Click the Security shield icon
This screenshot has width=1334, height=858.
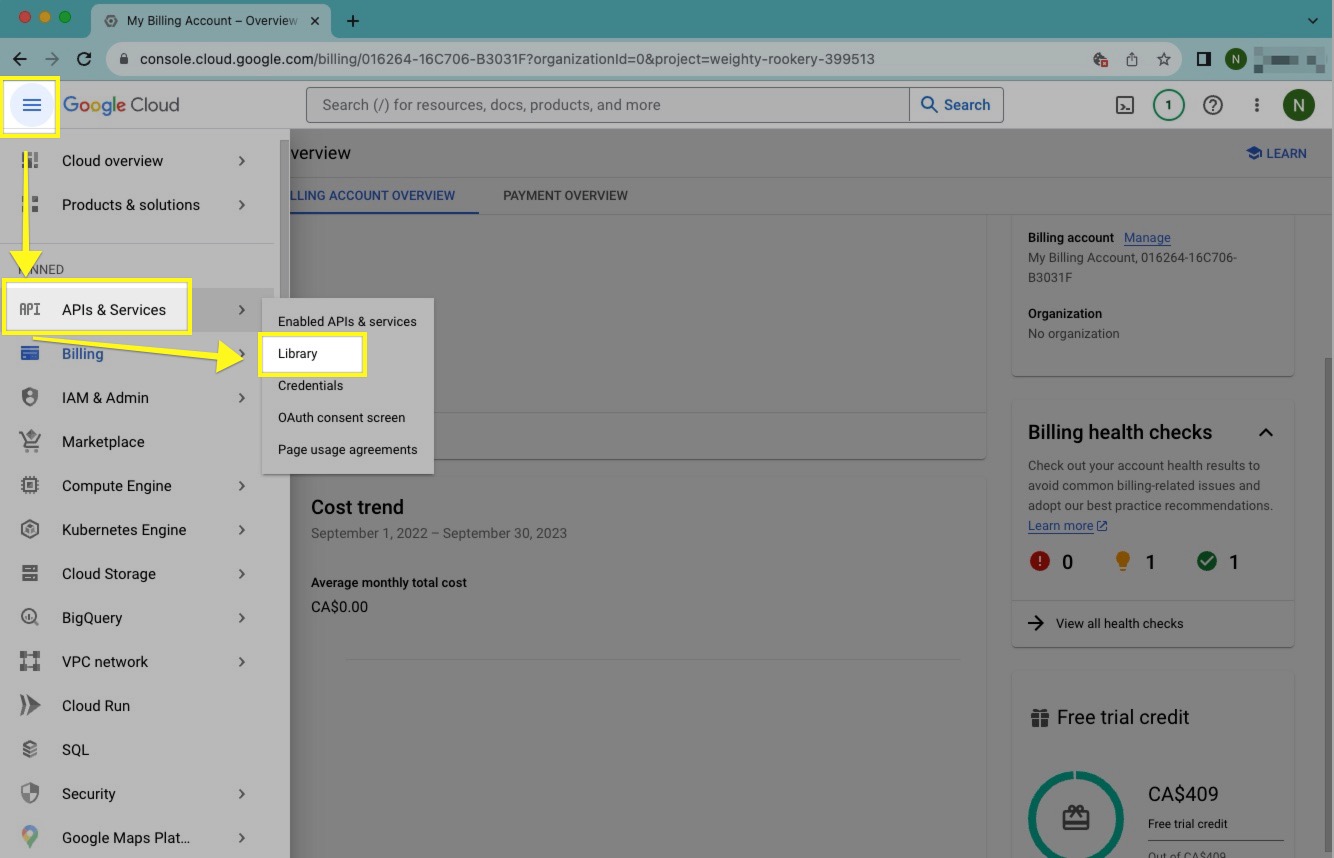(30, 794)
